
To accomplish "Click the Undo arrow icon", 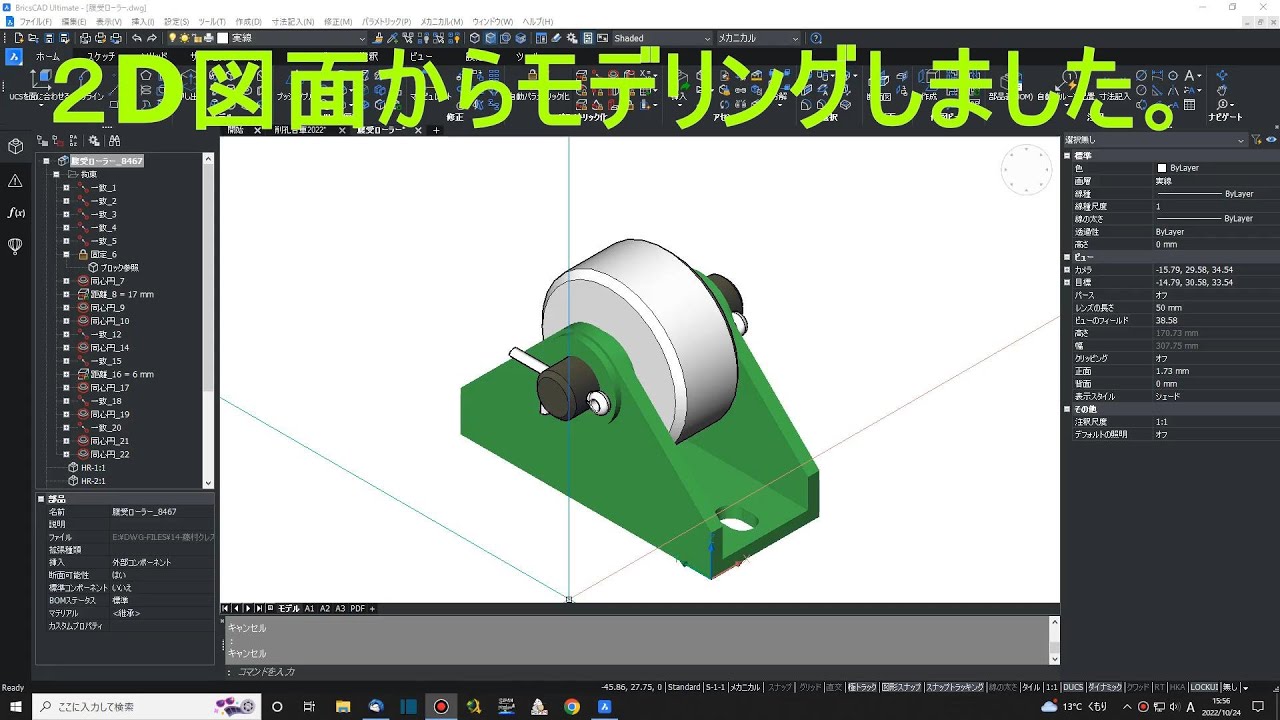I will click(x=137, y=38).
